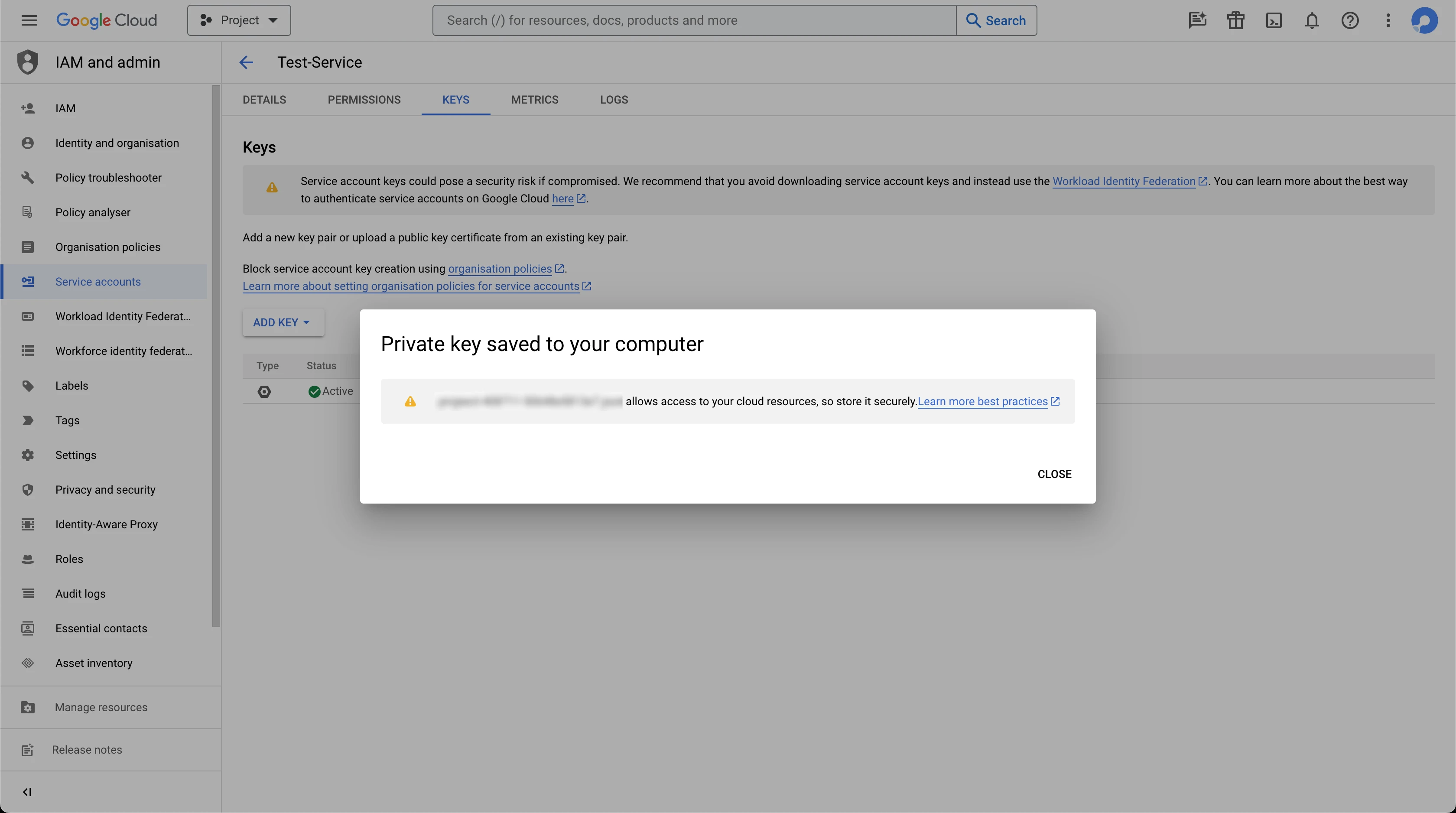1456x813 pixels.
Task: Click the Cloud Shell terminal icon
Action: (x=1274, y=20)
